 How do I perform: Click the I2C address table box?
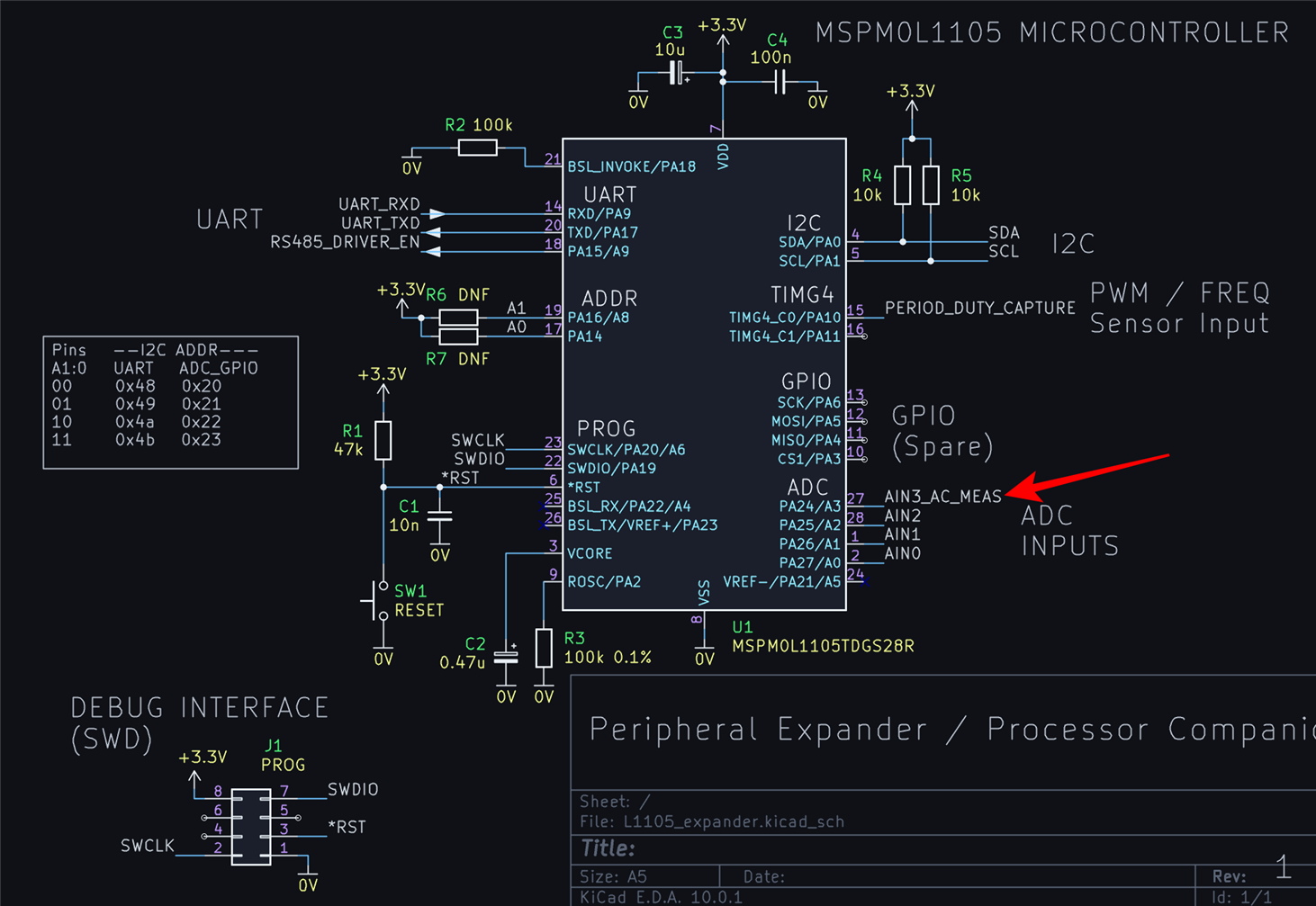(x=171, y=402)
